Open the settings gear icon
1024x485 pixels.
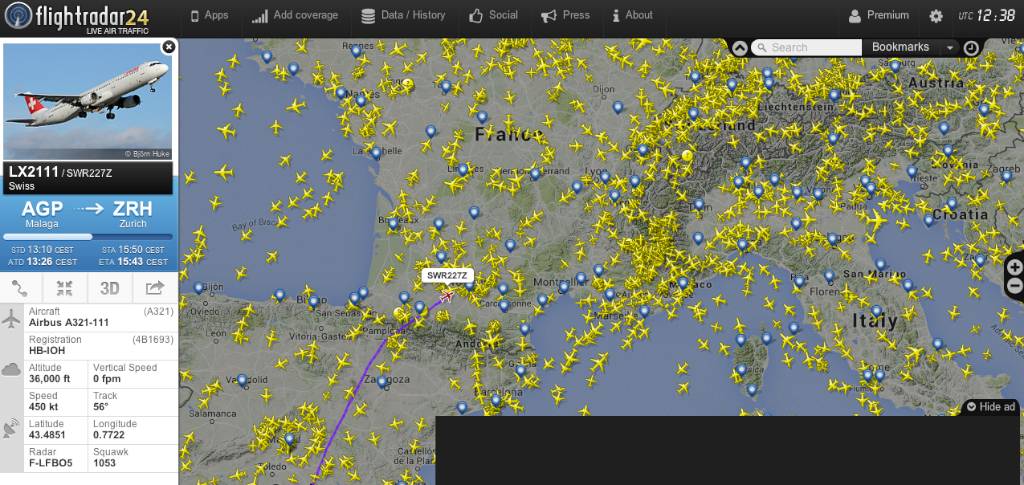(x=936, y=16)
